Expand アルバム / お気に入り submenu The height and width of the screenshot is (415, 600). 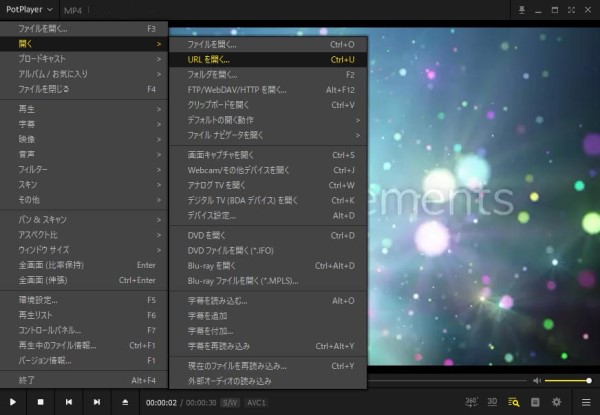click(84, 74)
